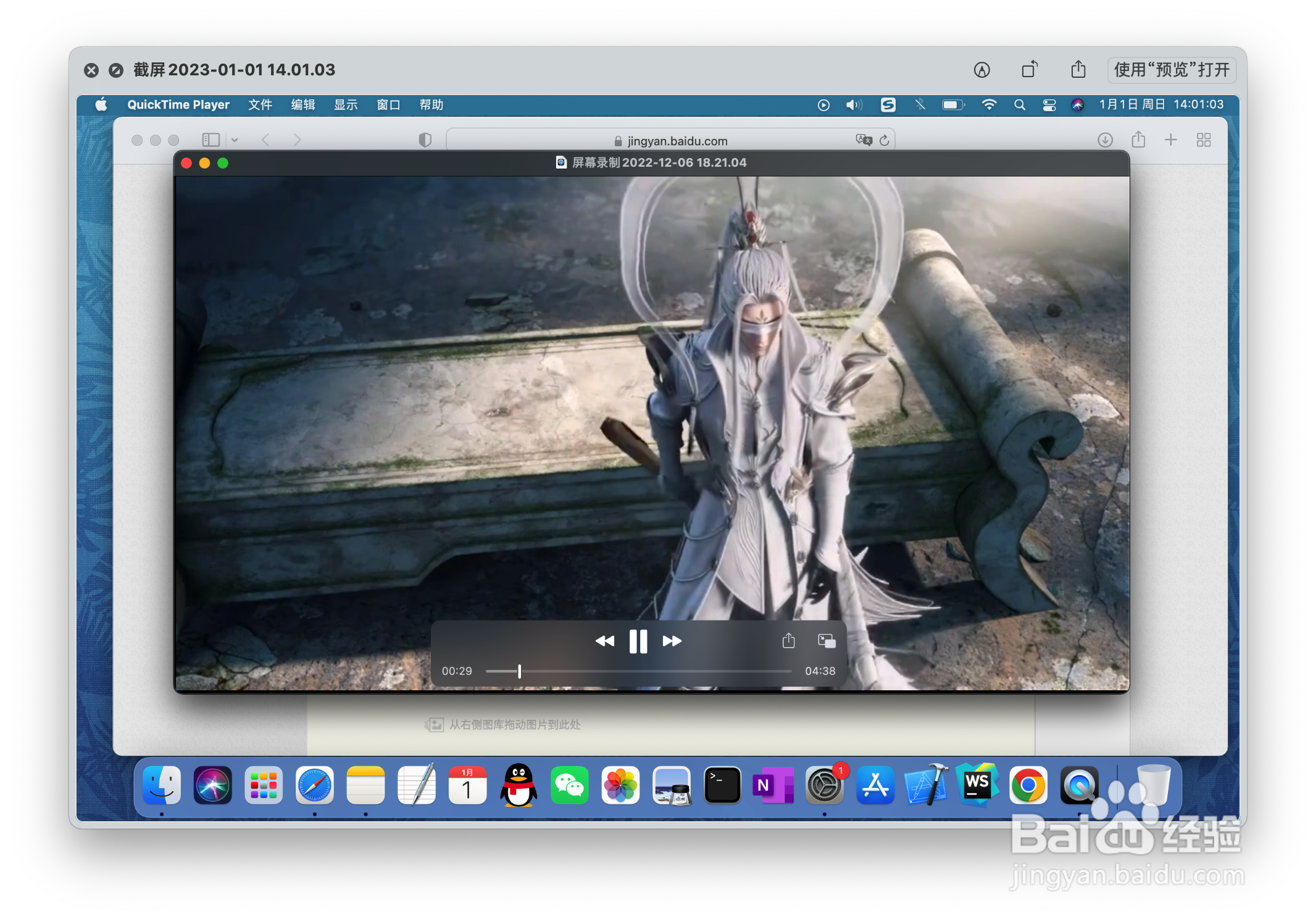Open Launchpad from the Dock
1316x920 pixels.
pos(264,785)
